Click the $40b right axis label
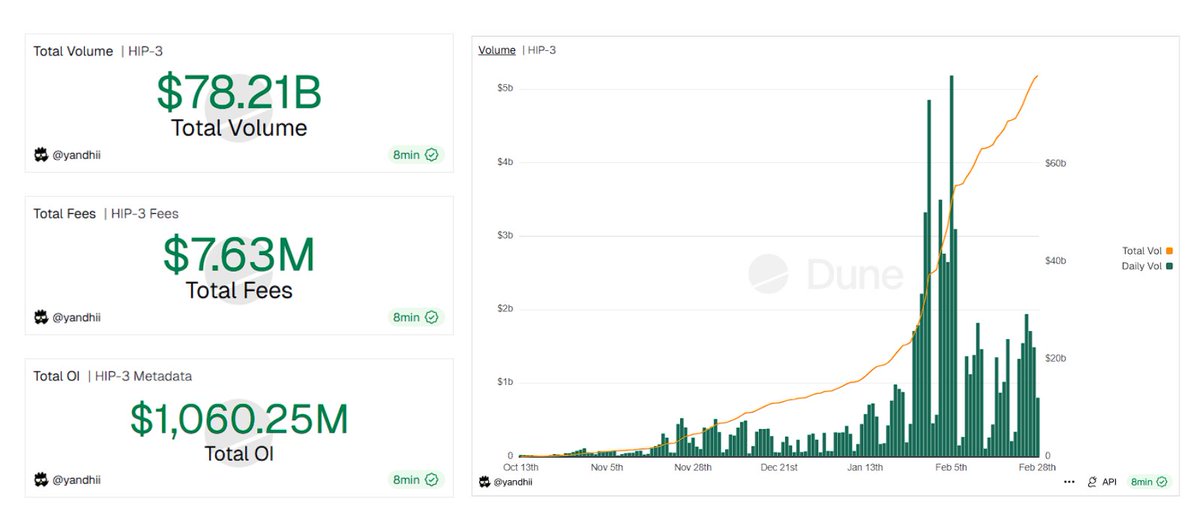 pos(1056,260)
